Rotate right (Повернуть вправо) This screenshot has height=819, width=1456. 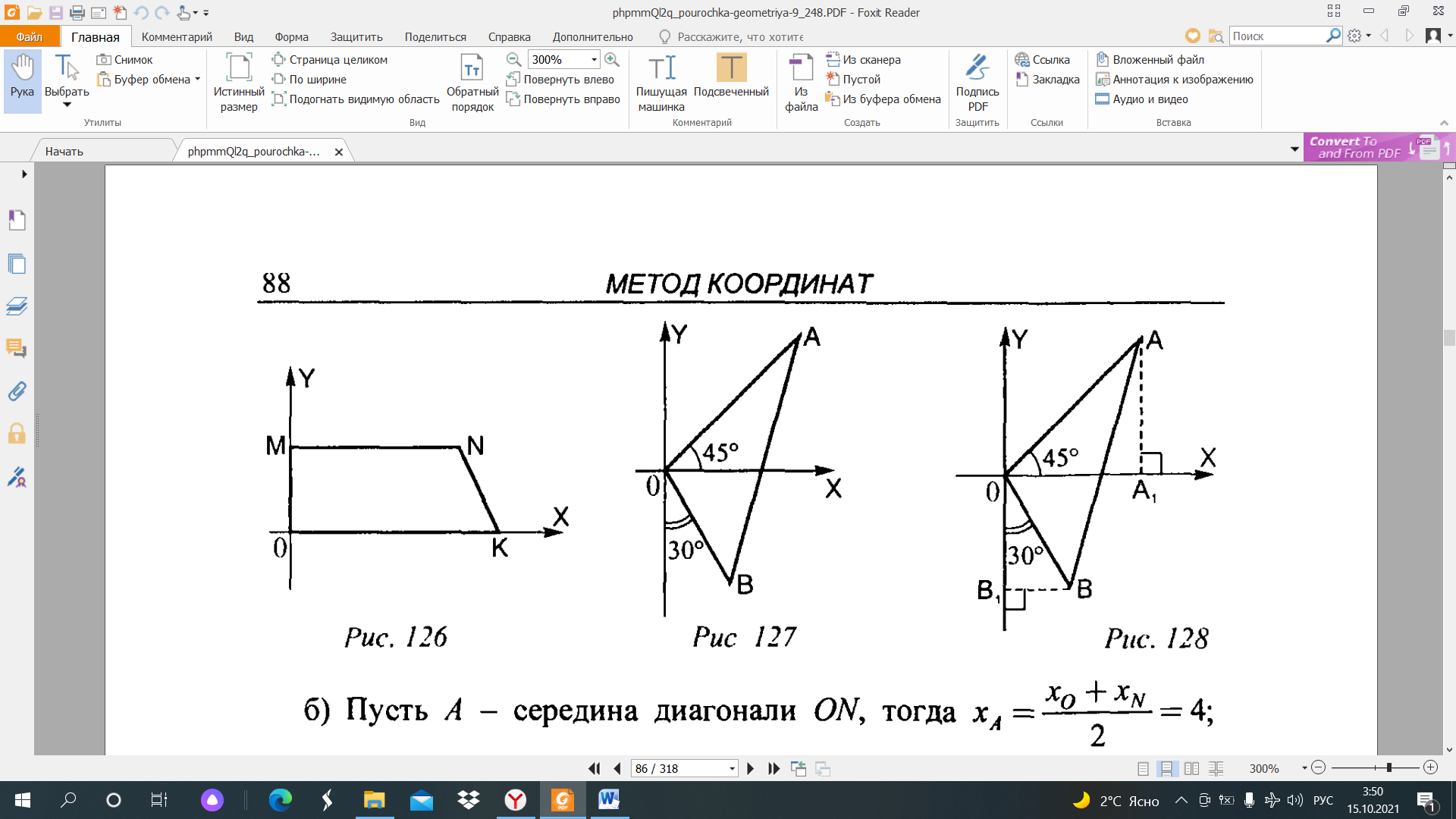563,99
